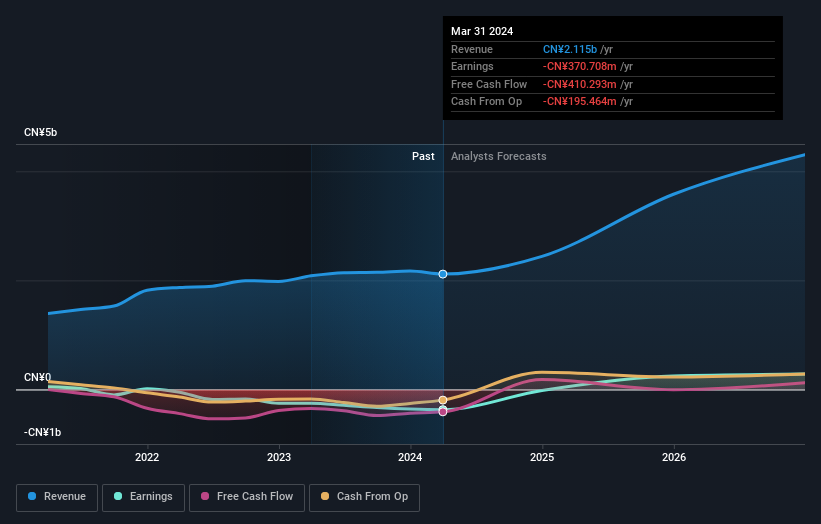Click the 'Analysts Forecasts' label
This screenshot has width=821, height=524.
pos(498,157)
